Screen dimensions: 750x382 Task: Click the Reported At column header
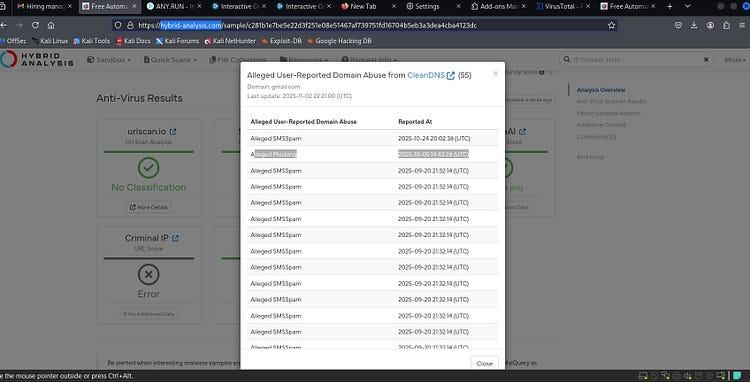[x=415, y=122]
